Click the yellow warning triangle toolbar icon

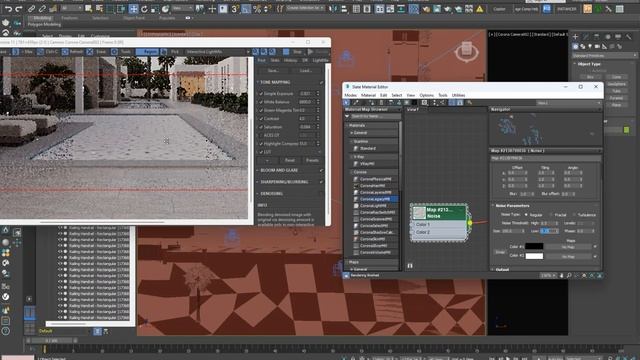(x=480, y=9)
